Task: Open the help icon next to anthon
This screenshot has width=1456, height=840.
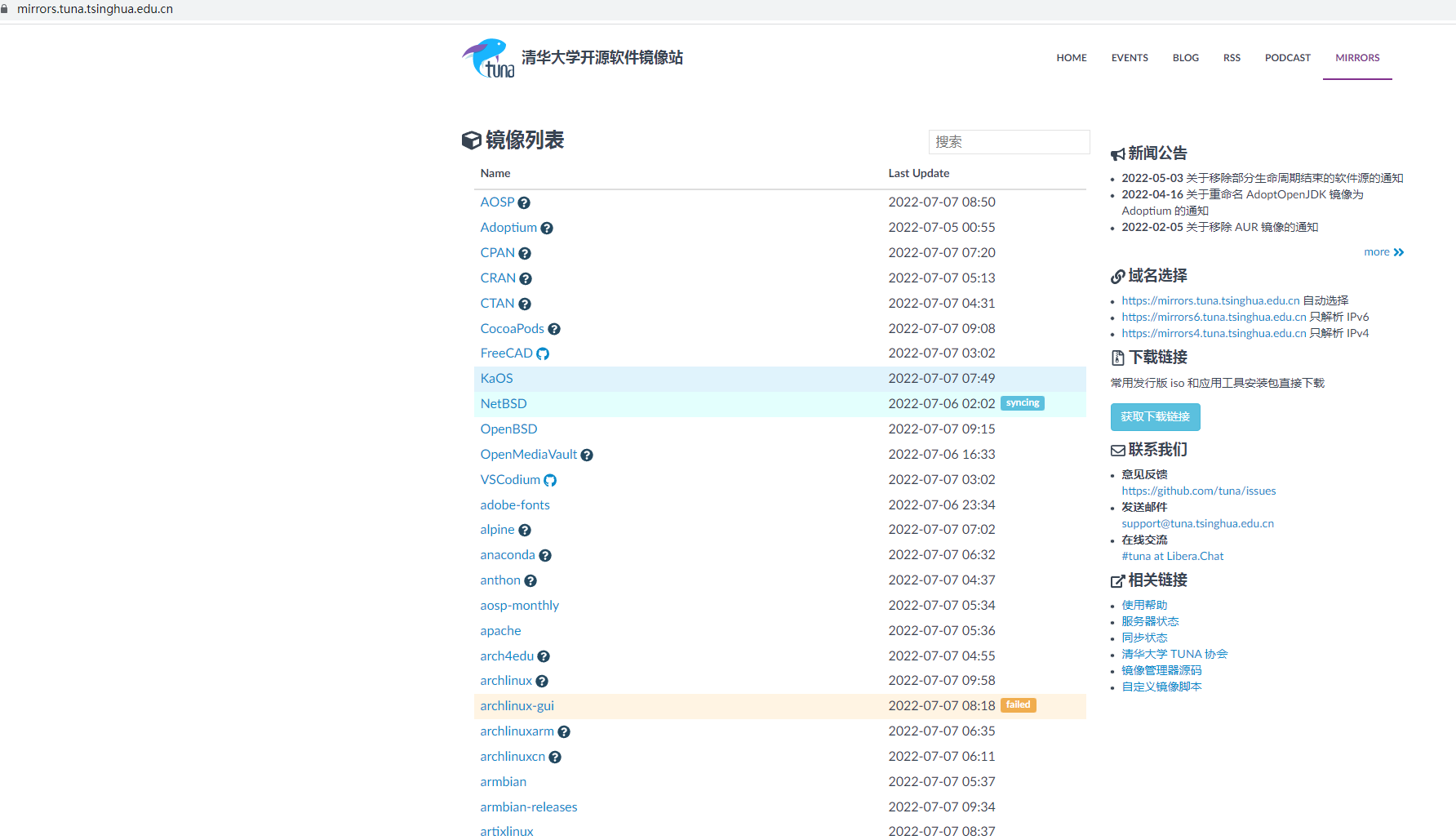Action: (x=530, y=581)
